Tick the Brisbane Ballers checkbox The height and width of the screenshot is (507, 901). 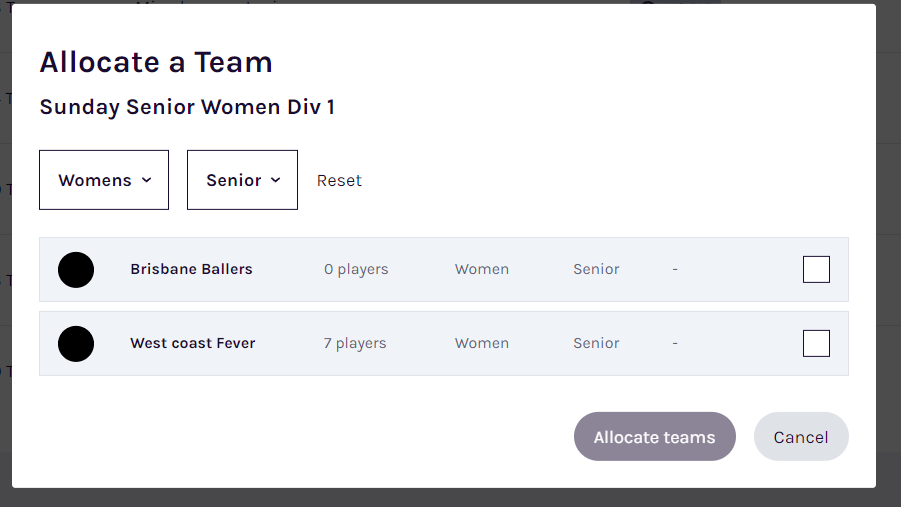coord(816,270)
